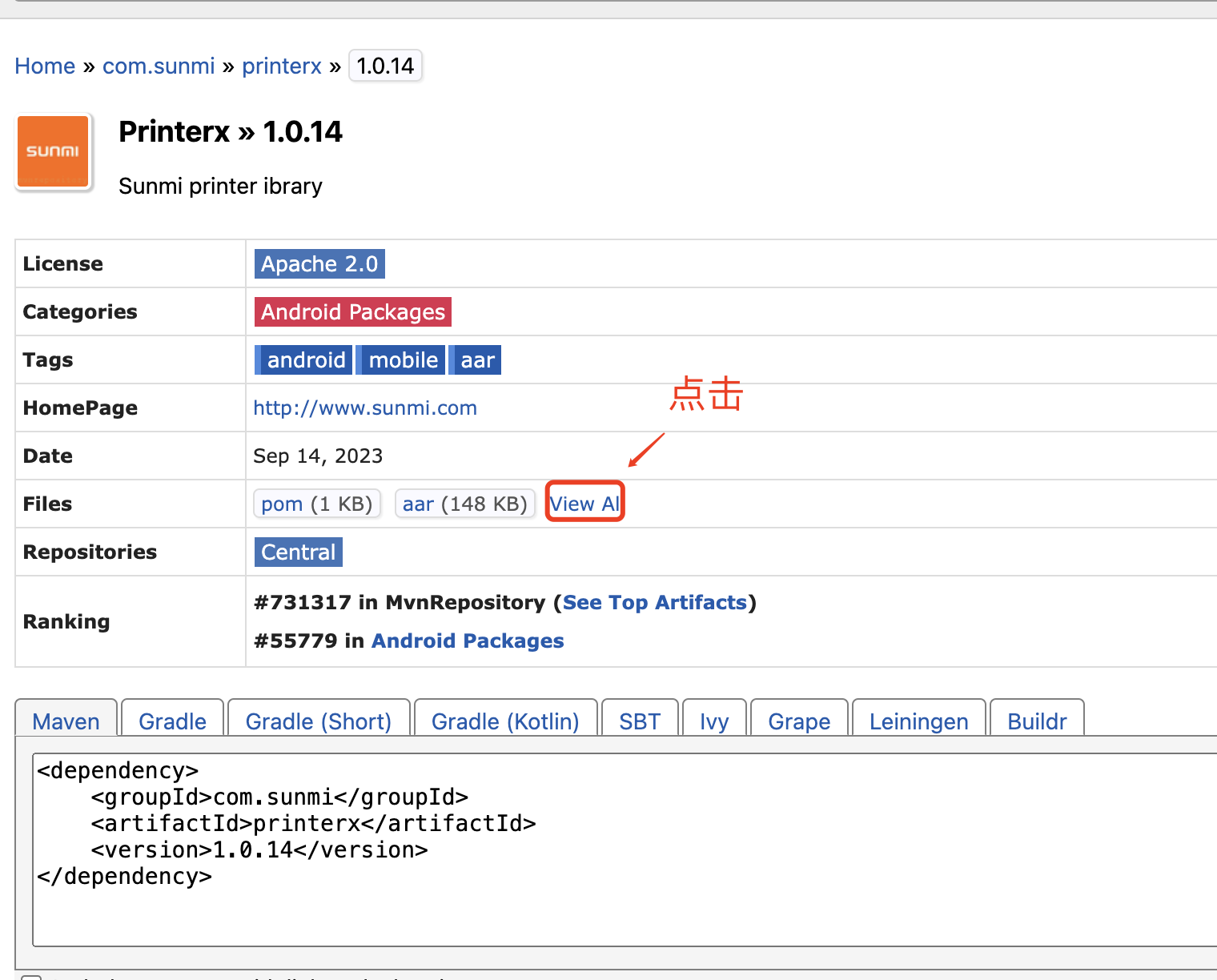Image resolution: width=1217 pixels, height=980 pixels.
Task: Open the Central repository badge
Action: coord(299,552)
